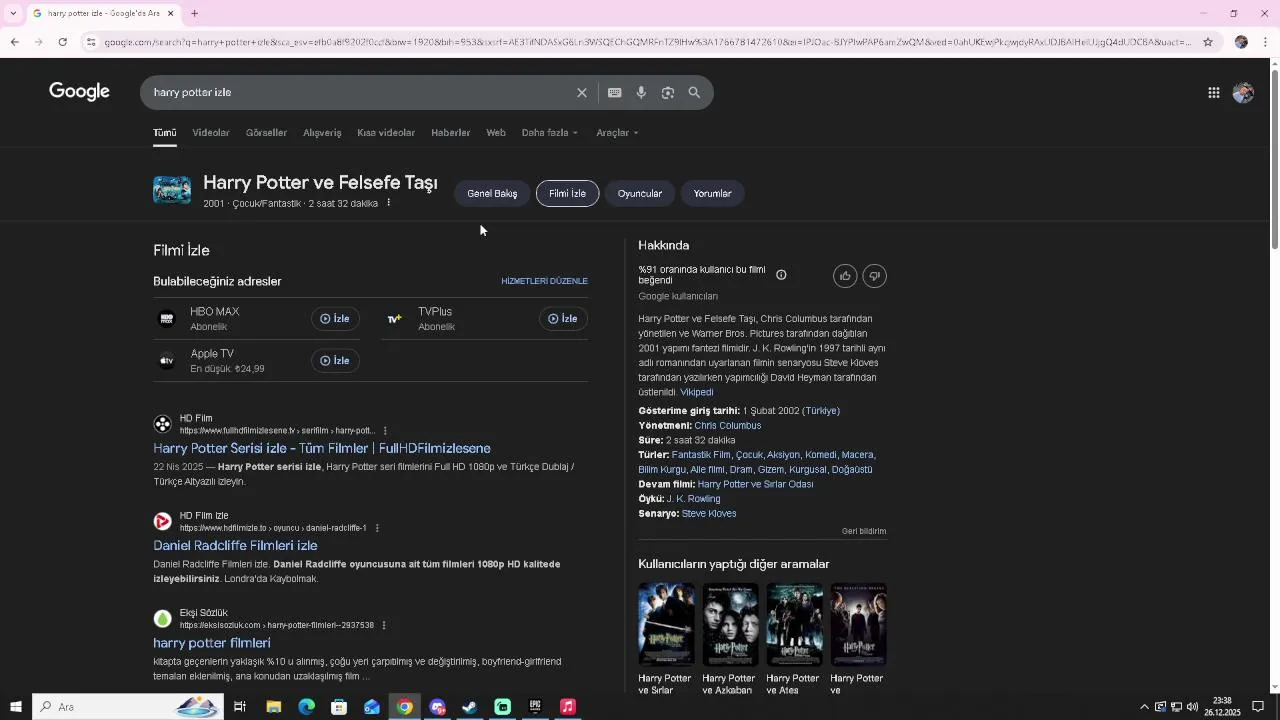
Task: Expand the Araçlar dropdown
Action: (x=617, y=133)
